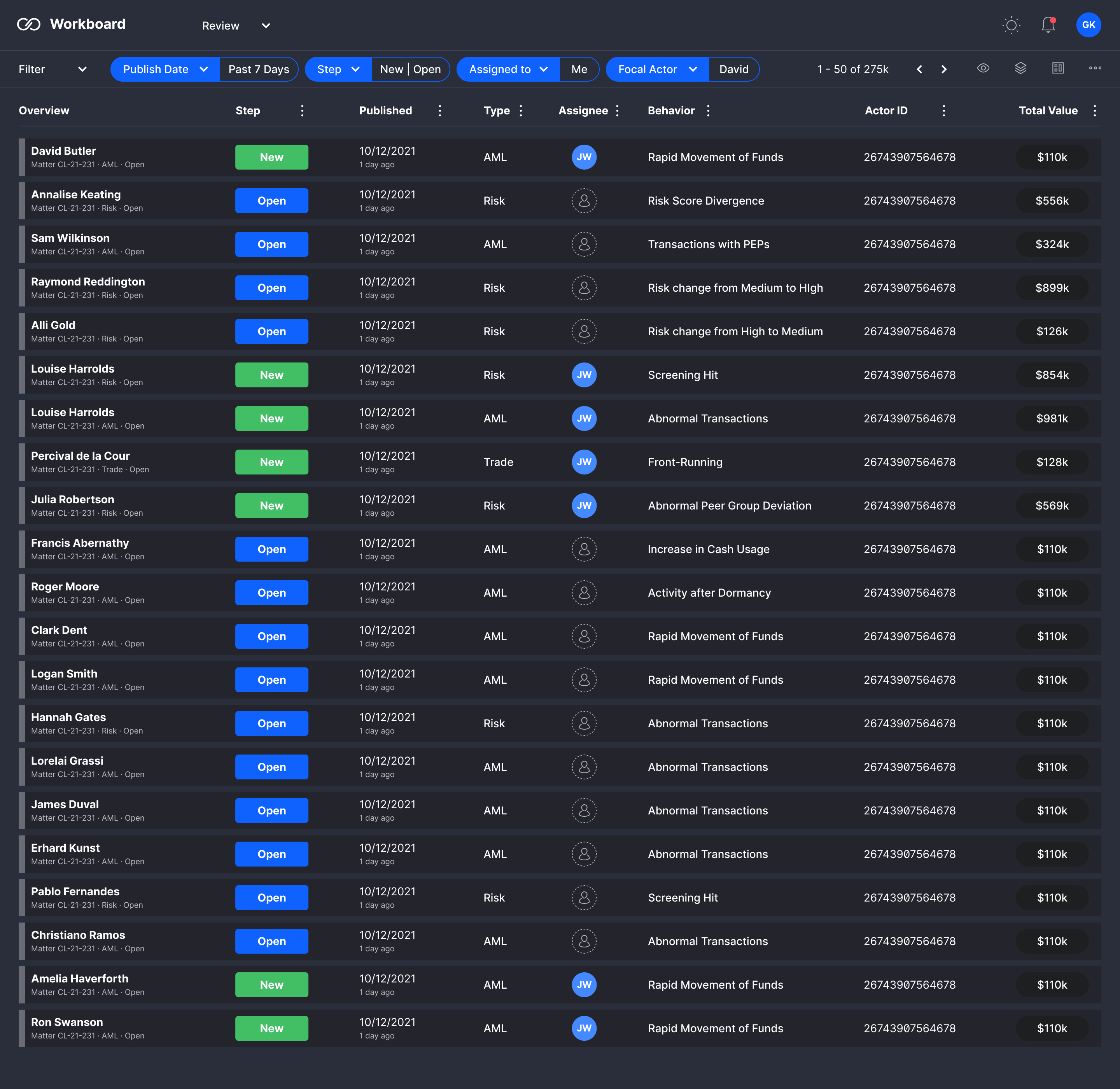Toggle the 'New | Open' step filter chip

(x=411, y=69)
